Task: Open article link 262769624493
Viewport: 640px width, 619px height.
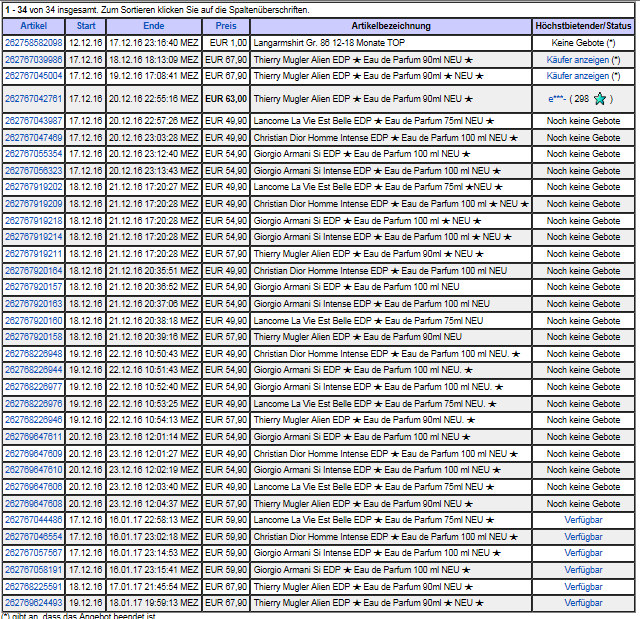Action: click(x=33, y=603)
